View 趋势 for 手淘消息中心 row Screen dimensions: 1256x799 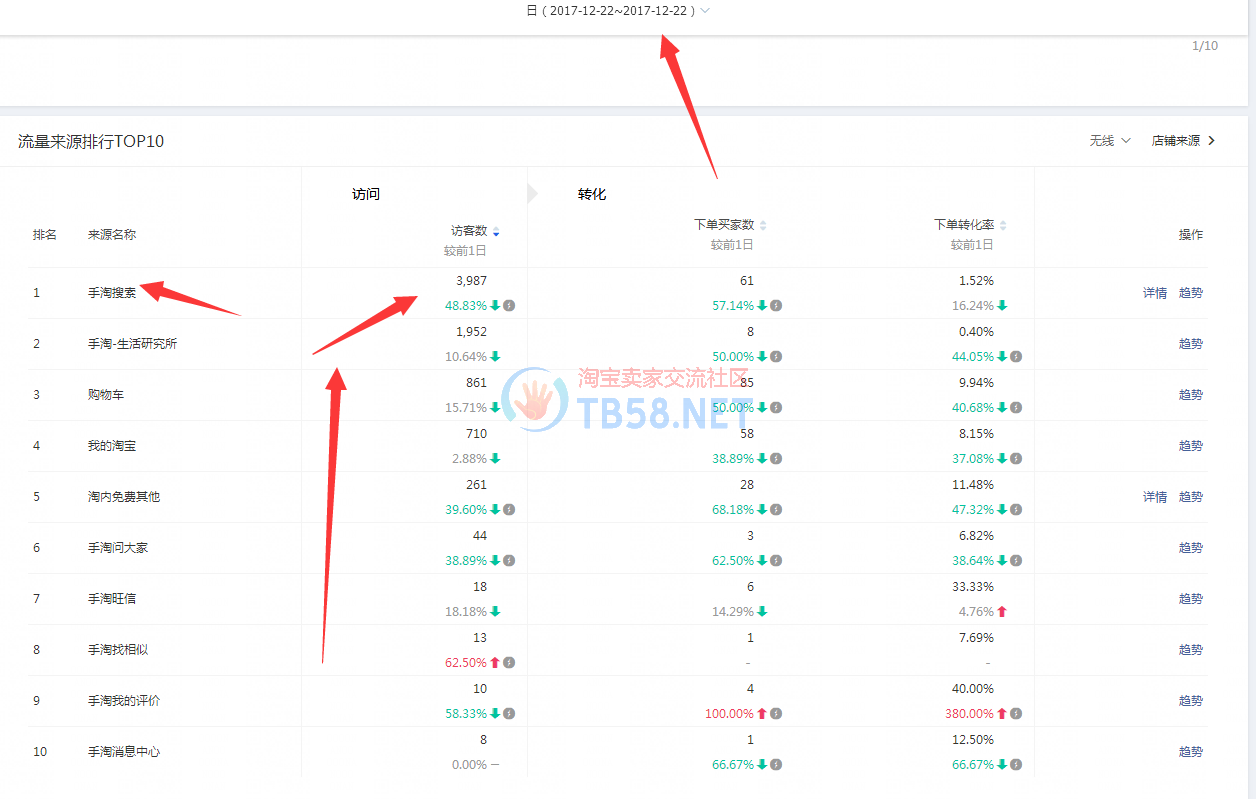pyautogui.click(x=1190, y=752)
